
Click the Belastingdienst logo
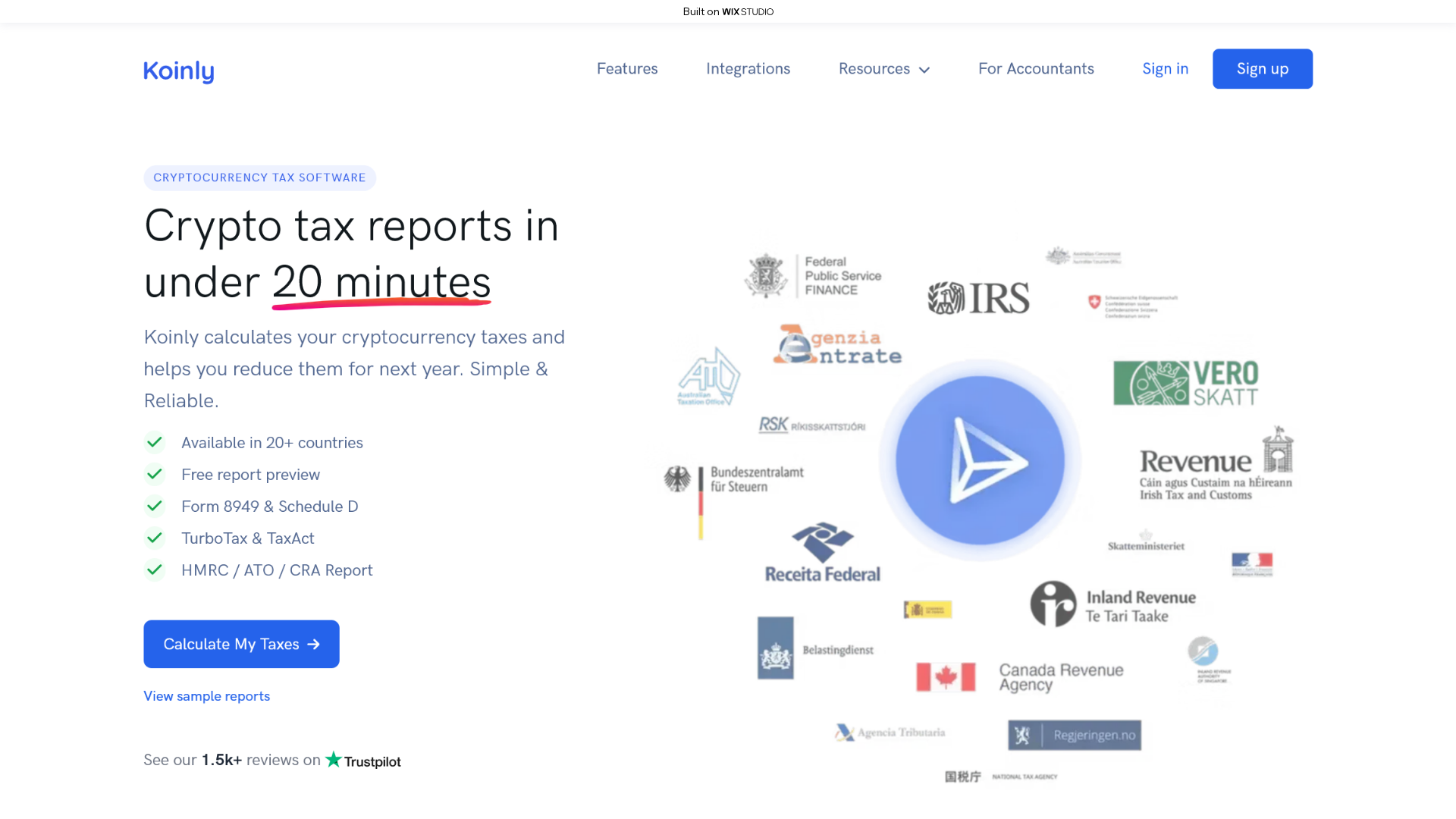[x=815, y=648]
